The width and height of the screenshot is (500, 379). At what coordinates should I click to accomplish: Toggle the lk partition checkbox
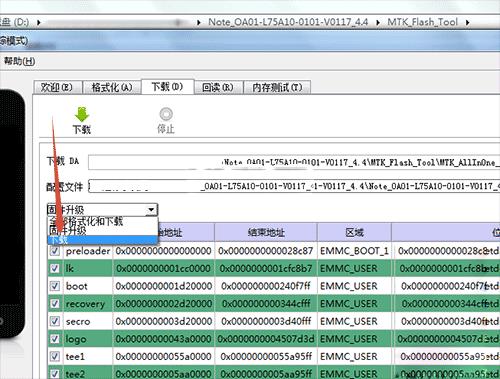[x=55, y=268]
